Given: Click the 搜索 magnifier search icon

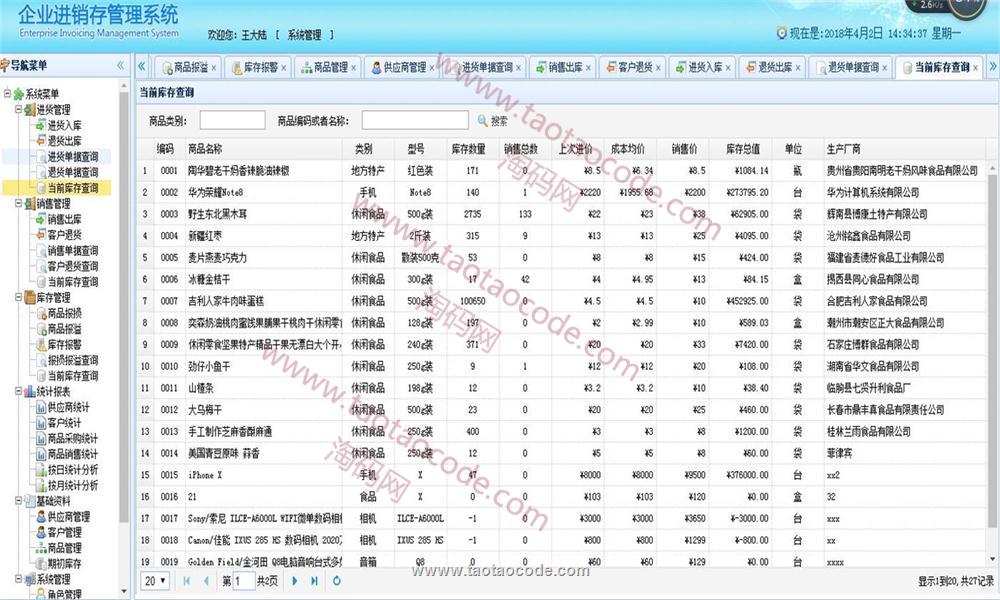Looking at the screenshot, I should (x=482, y=121).
